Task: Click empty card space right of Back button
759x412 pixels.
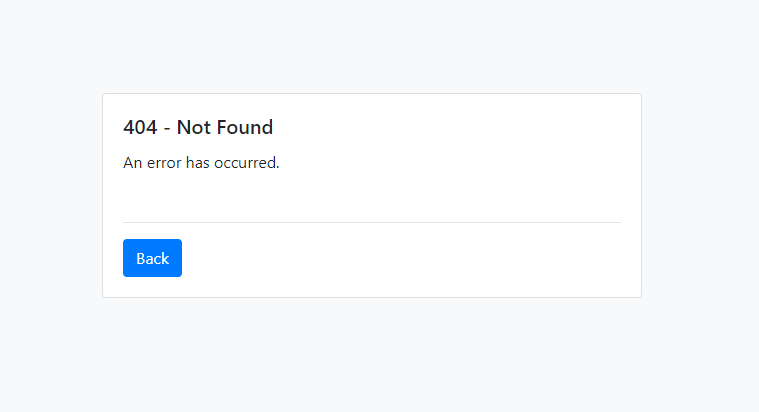Action: (400, 258)
